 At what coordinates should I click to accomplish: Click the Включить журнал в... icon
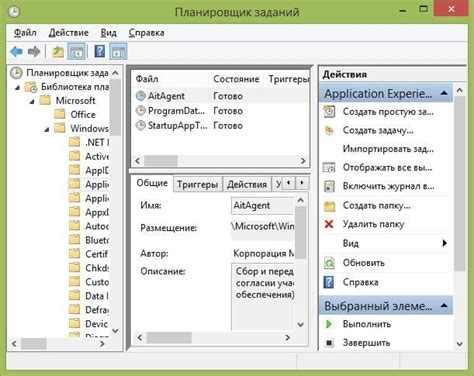(x=329, y=186)
